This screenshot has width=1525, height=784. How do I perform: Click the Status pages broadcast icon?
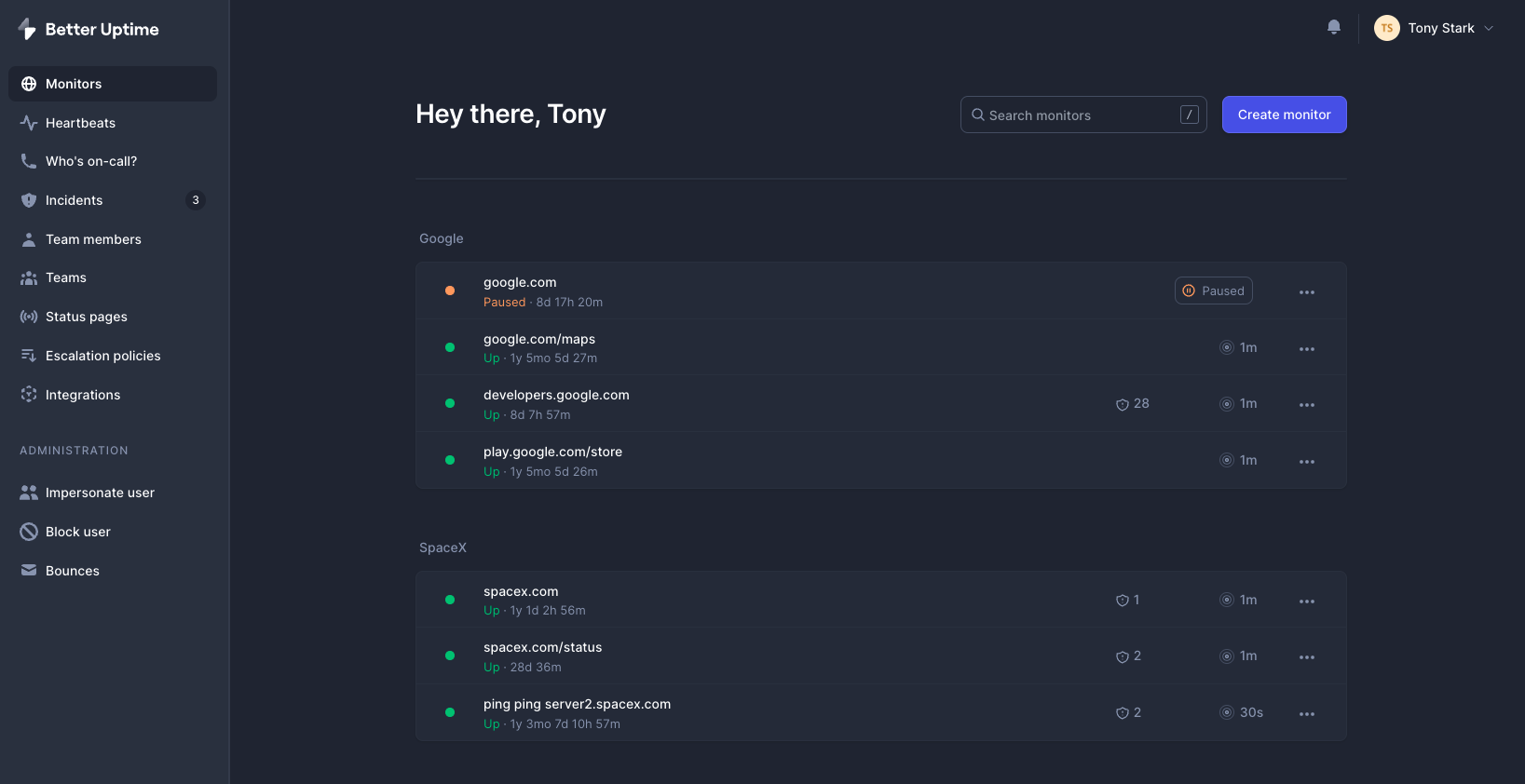pyautogui.click(x=29, y=317)
